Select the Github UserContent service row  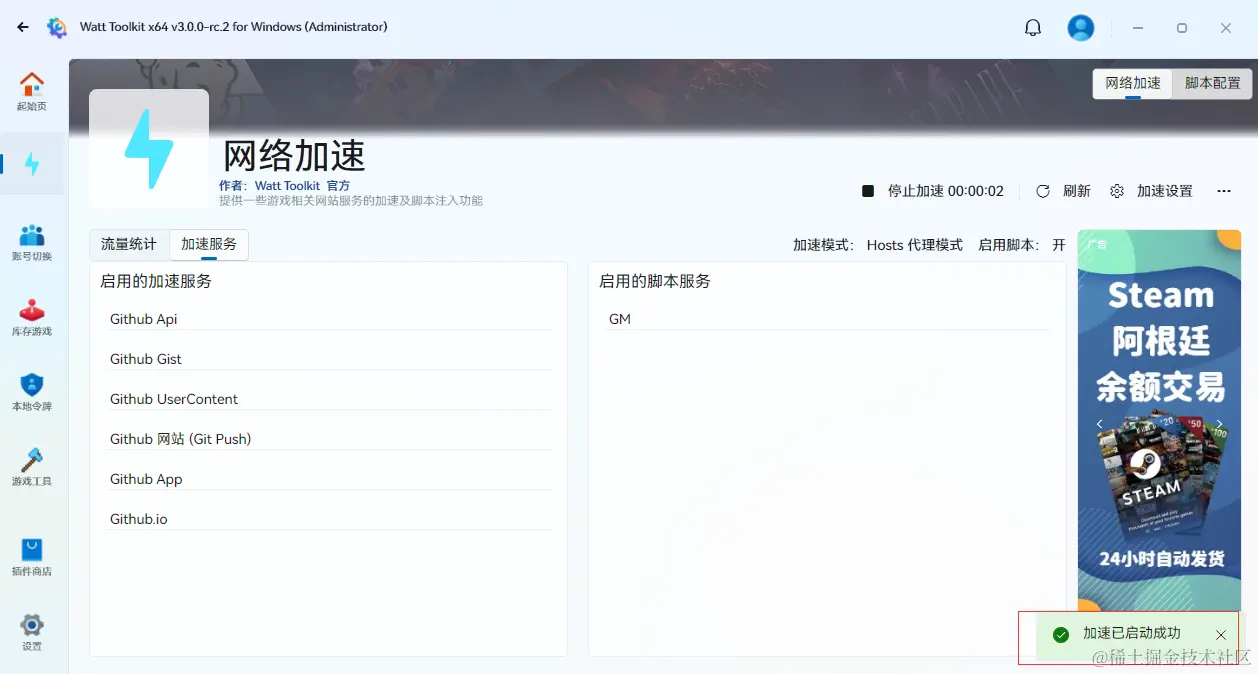(330, 399)
